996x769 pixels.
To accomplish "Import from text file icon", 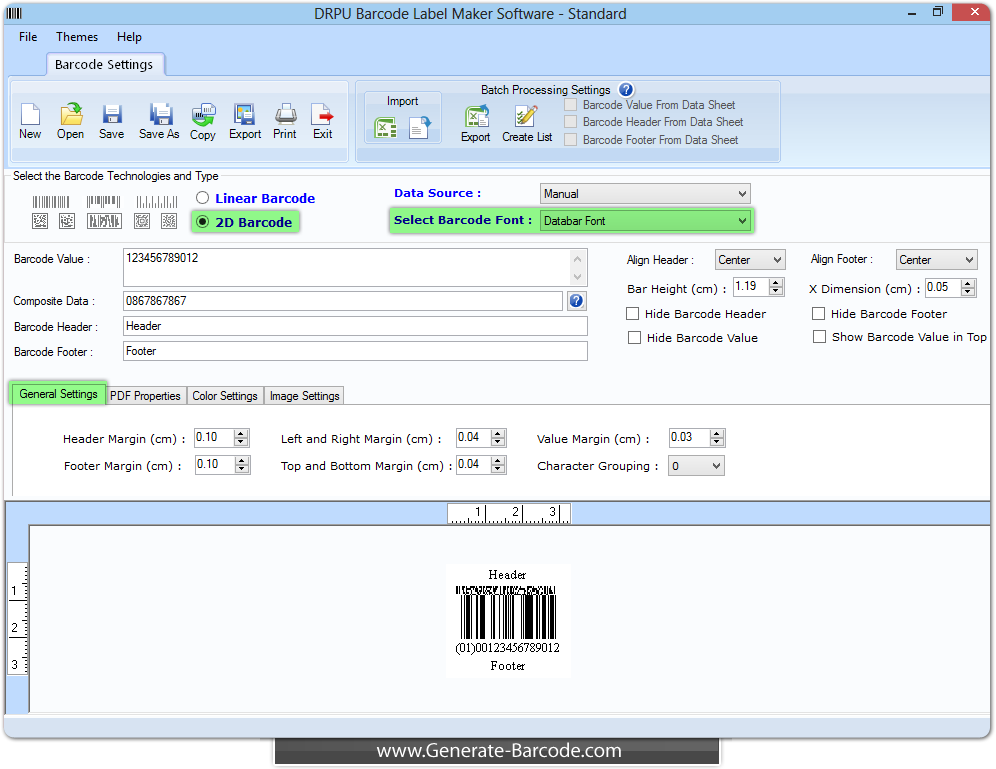I will pyautogui.click(x=420, y=128).
